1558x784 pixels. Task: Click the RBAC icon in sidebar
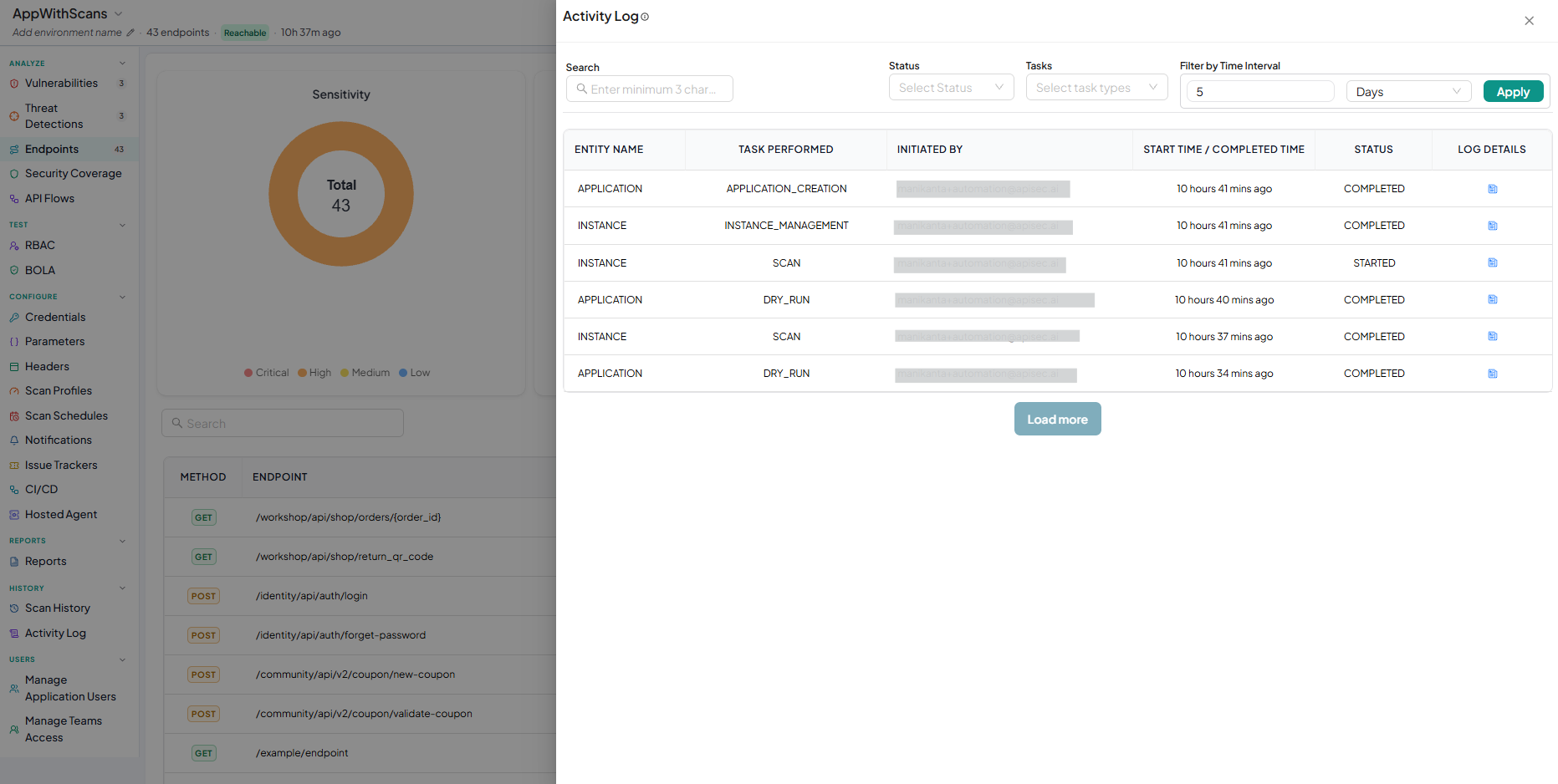[x=14, y=246]
